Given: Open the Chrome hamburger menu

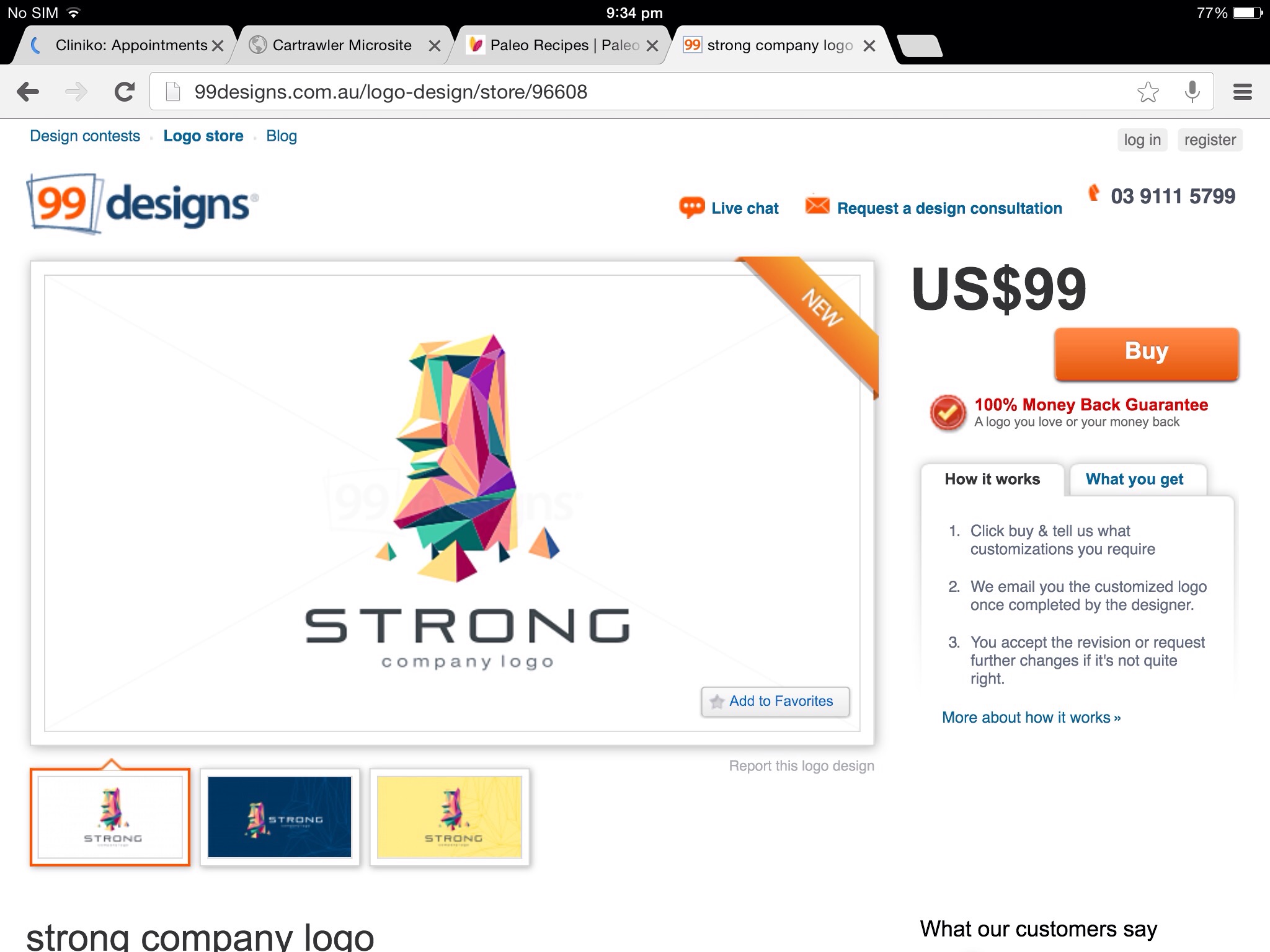Looking at the screenshot, I should pyautogui.click(x=1243, y=92).
